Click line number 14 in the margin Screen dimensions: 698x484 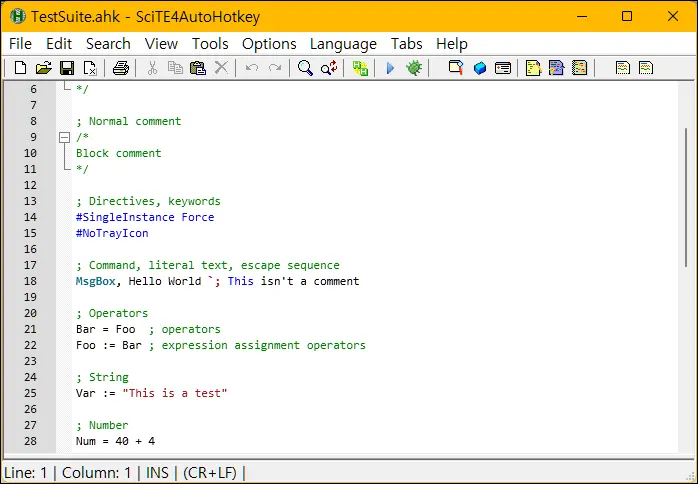coord(30,217)
